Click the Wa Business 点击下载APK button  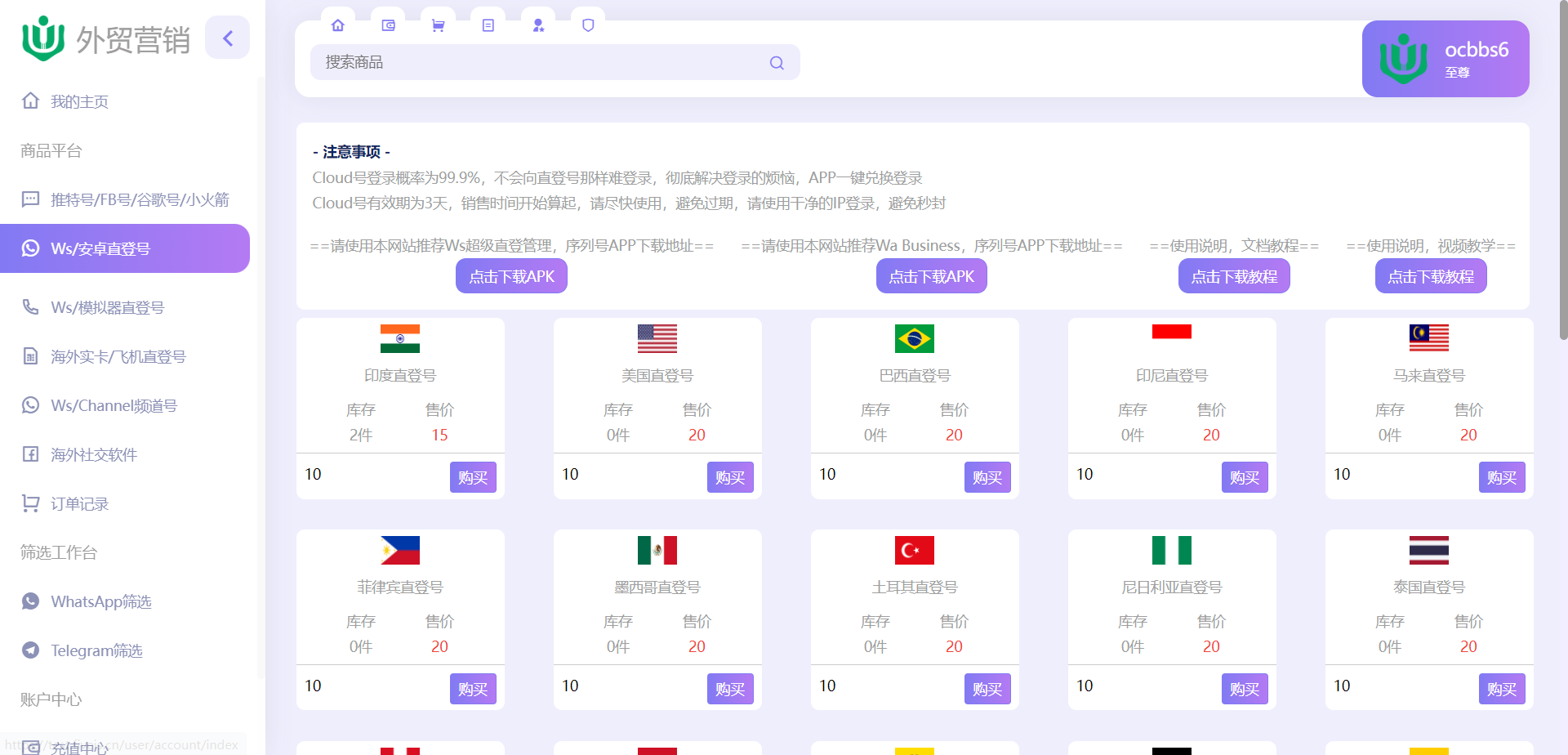pos(932,276)
